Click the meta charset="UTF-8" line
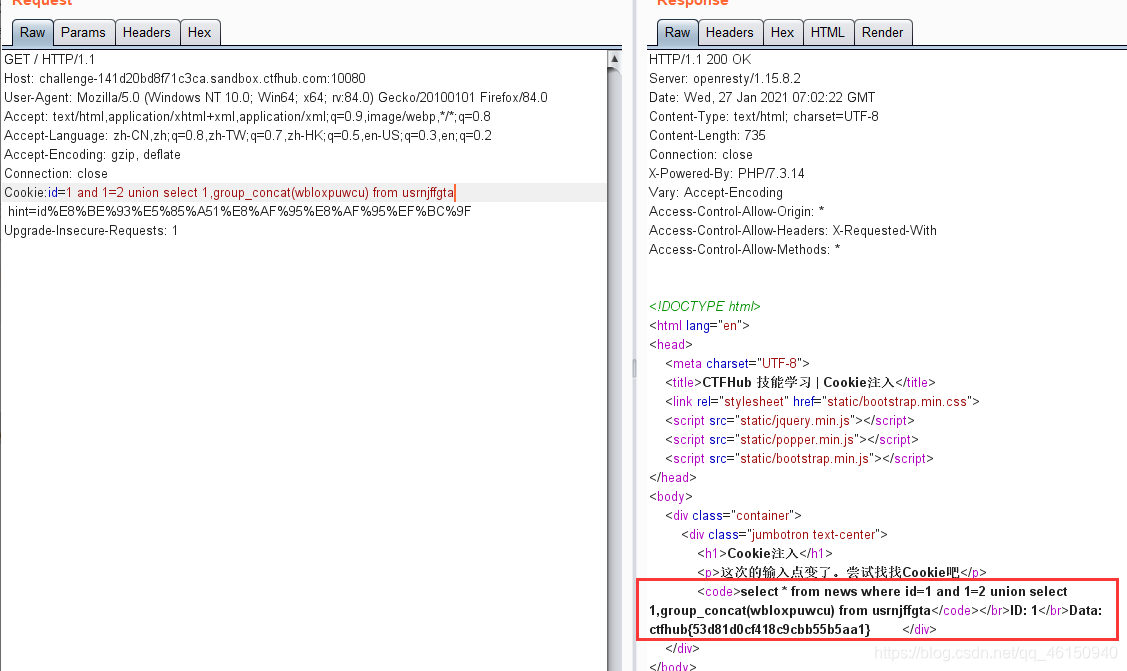The image size is (1127, 671). (737, 364)
